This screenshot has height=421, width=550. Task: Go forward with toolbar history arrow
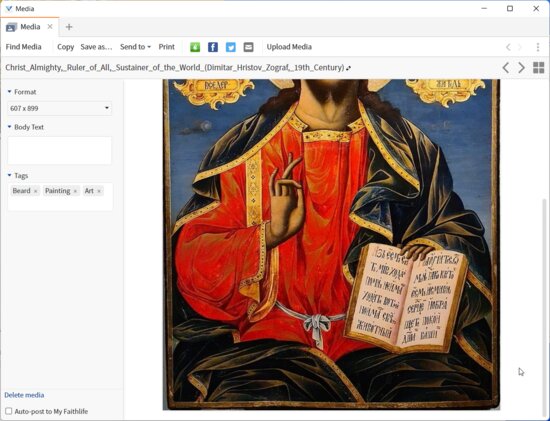tap(520, 47)
